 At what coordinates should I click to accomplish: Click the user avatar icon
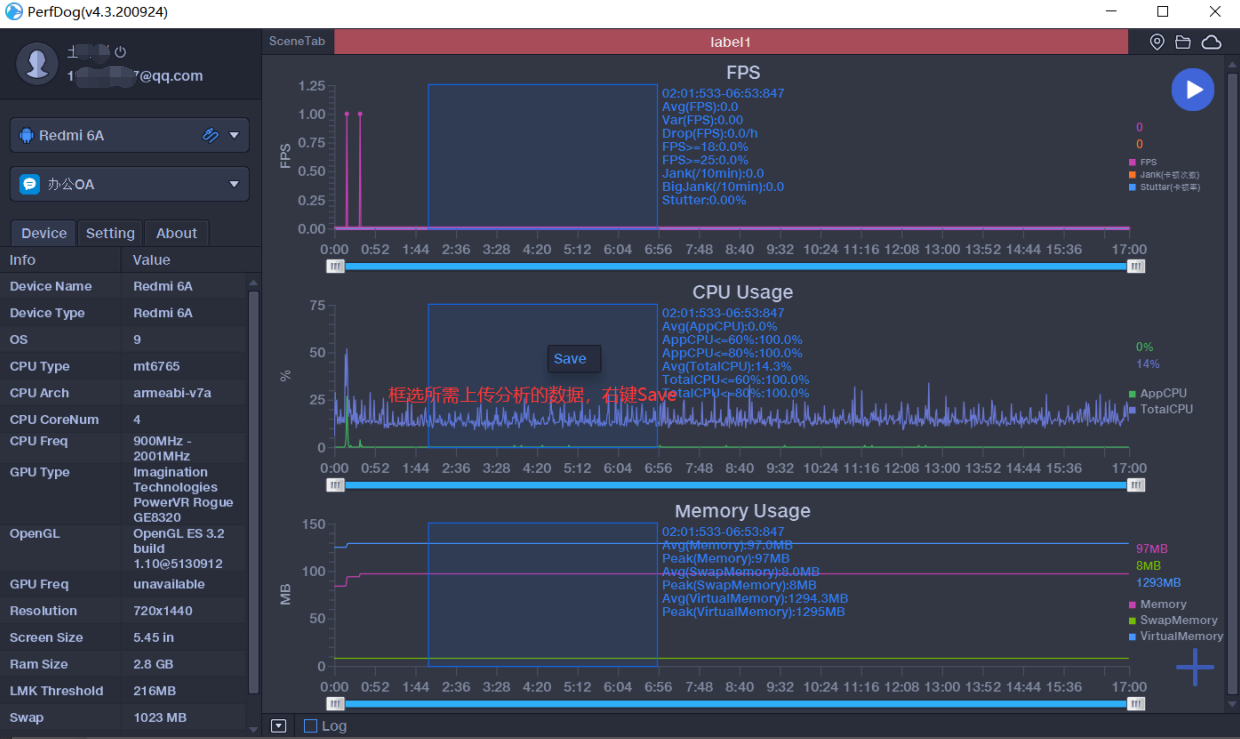coord(38,63)
